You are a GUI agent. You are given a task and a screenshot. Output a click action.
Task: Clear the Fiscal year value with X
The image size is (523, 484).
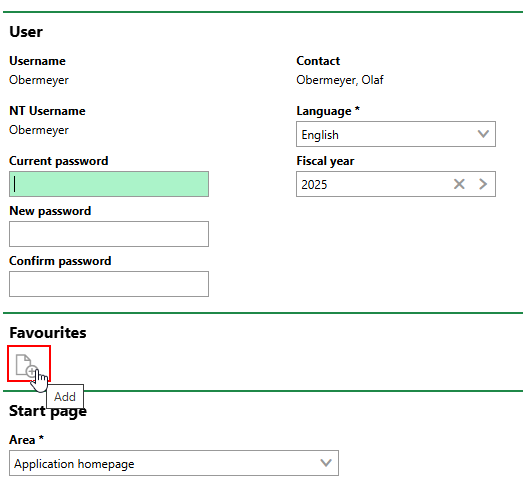[x=459, y=184]
